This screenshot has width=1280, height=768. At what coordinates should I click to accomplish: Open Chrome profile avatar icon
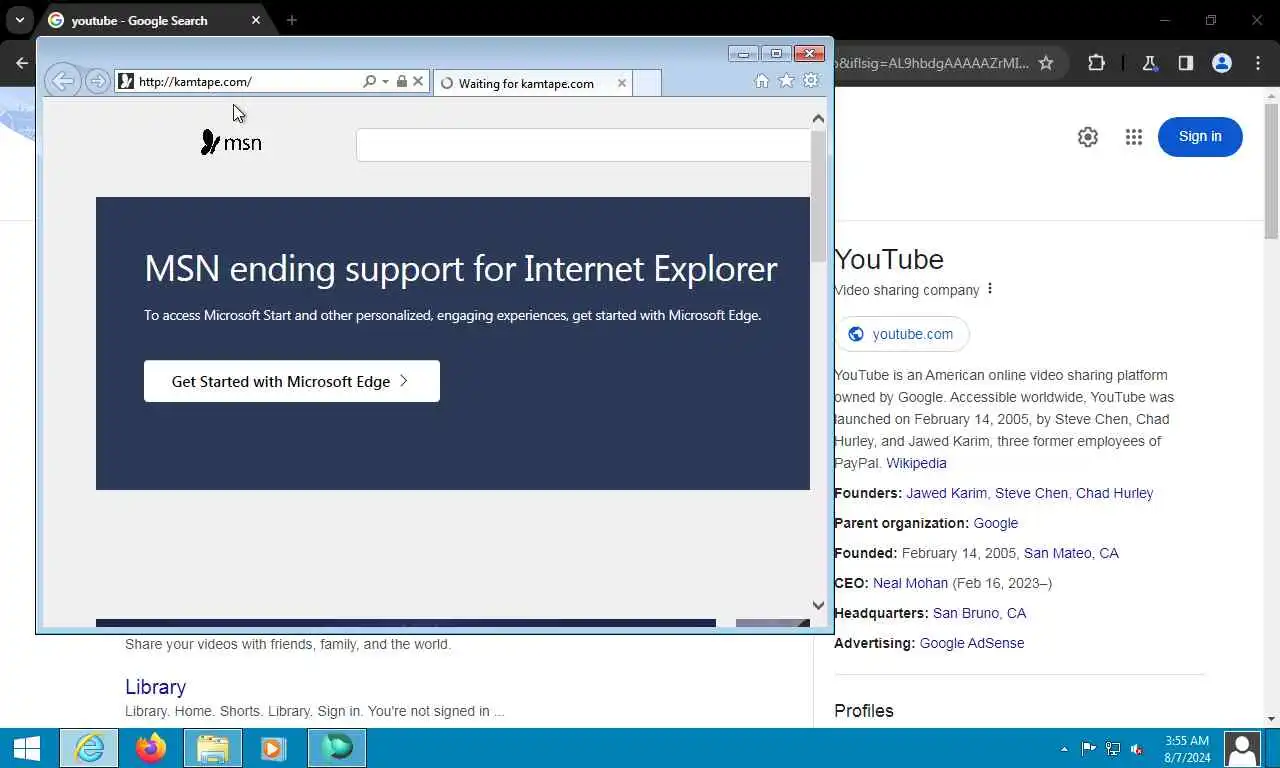pos(1221,63)
